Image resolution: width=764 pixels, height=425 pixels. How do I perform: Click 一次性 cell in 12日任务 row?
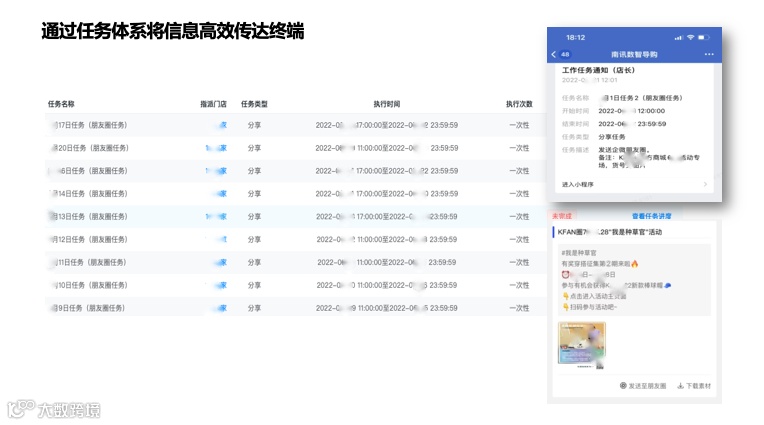(519, 240)
